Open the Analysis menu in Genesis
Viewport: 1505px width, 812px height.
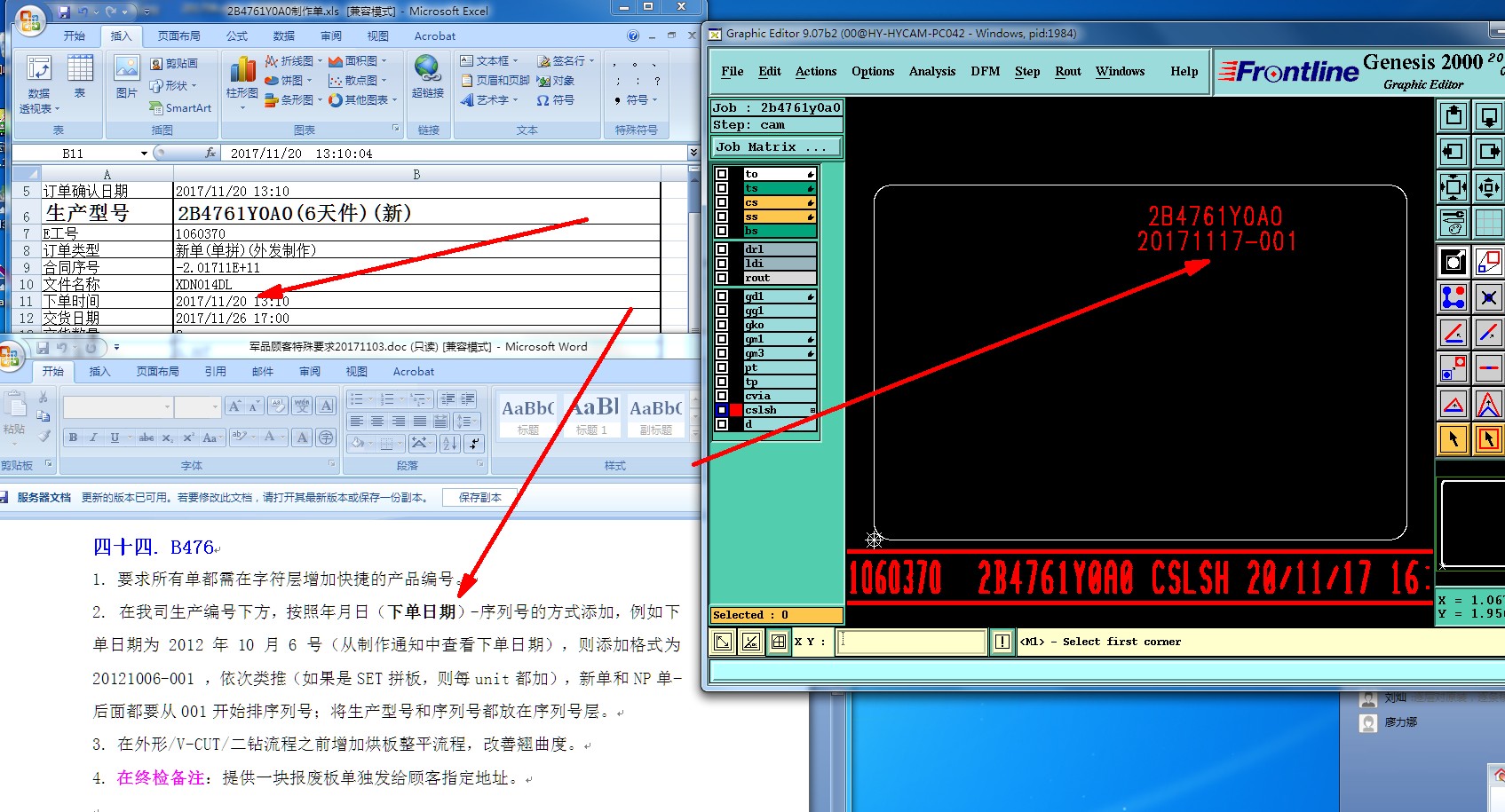(x=932, y=72)
